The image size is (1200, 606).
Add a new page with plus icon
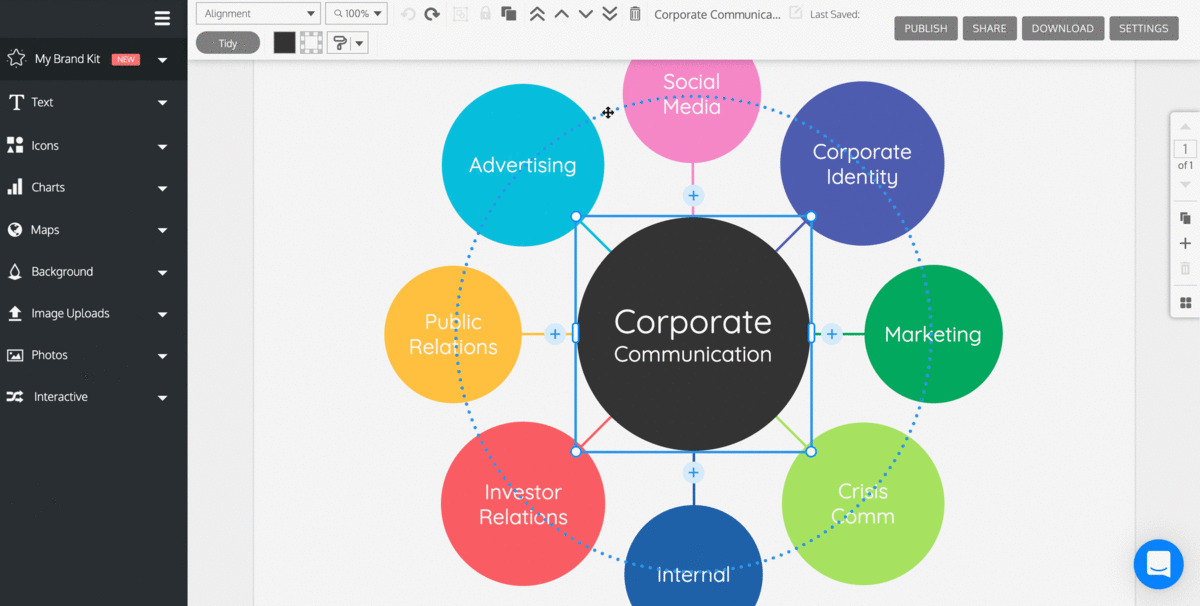1185,243
